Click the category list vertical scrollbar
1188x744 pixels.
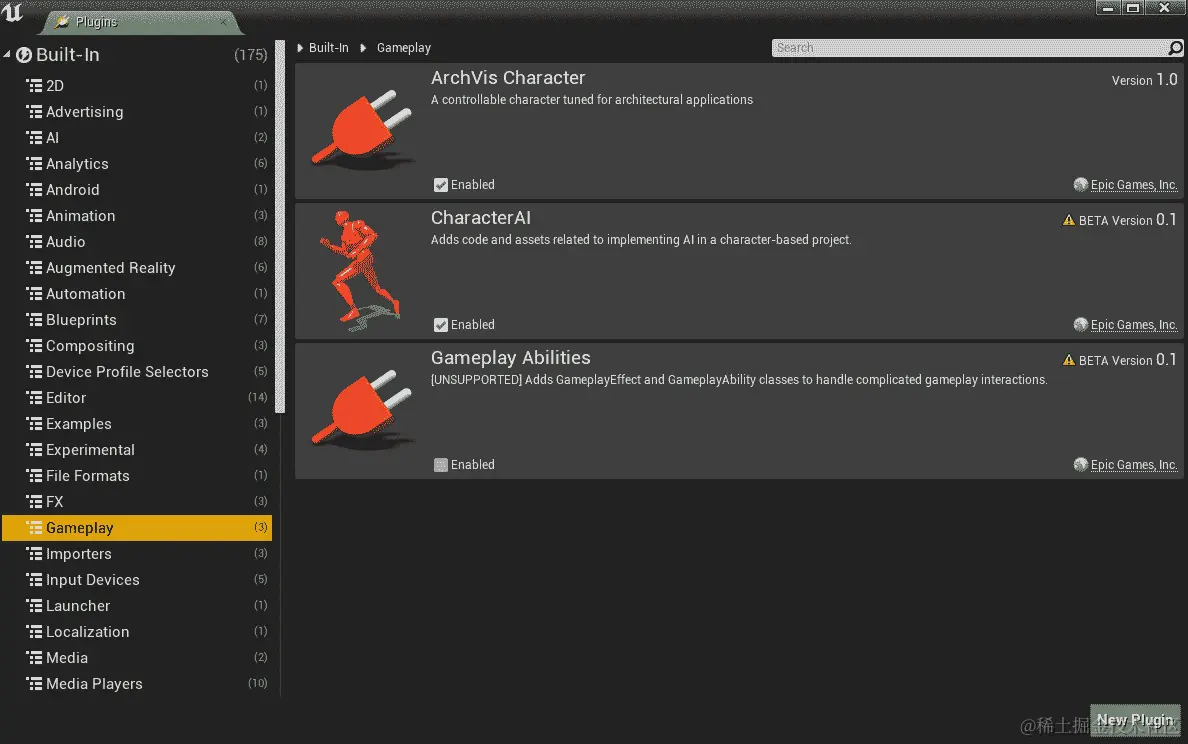(280, 227)
